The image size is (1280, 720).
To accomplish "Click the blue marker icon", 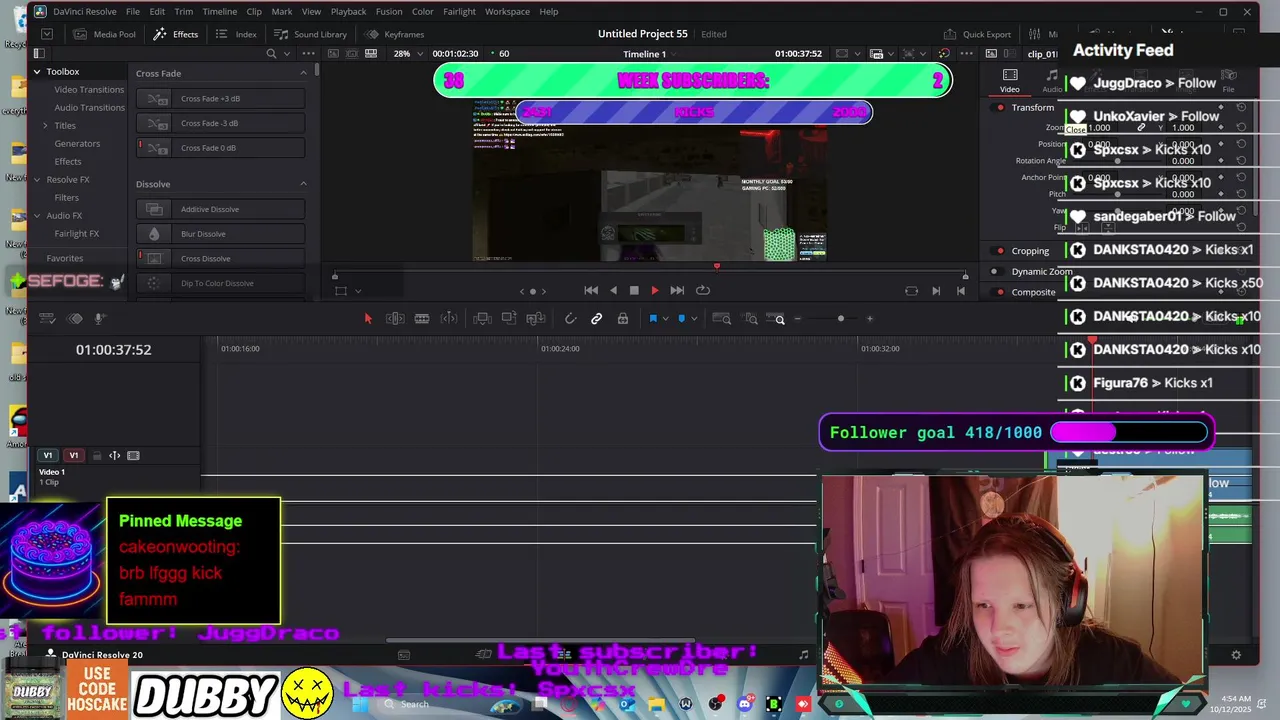I will (x=682, y=319).
